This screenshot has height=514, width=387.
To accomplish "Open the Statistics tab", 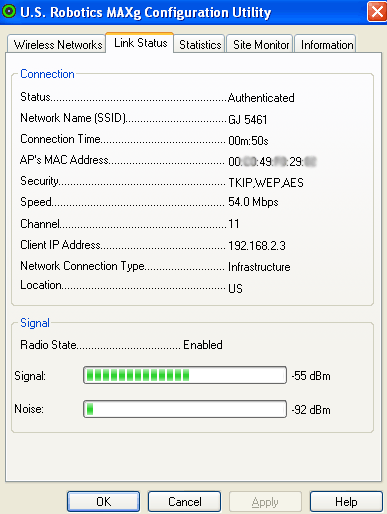I will [200, 44].
